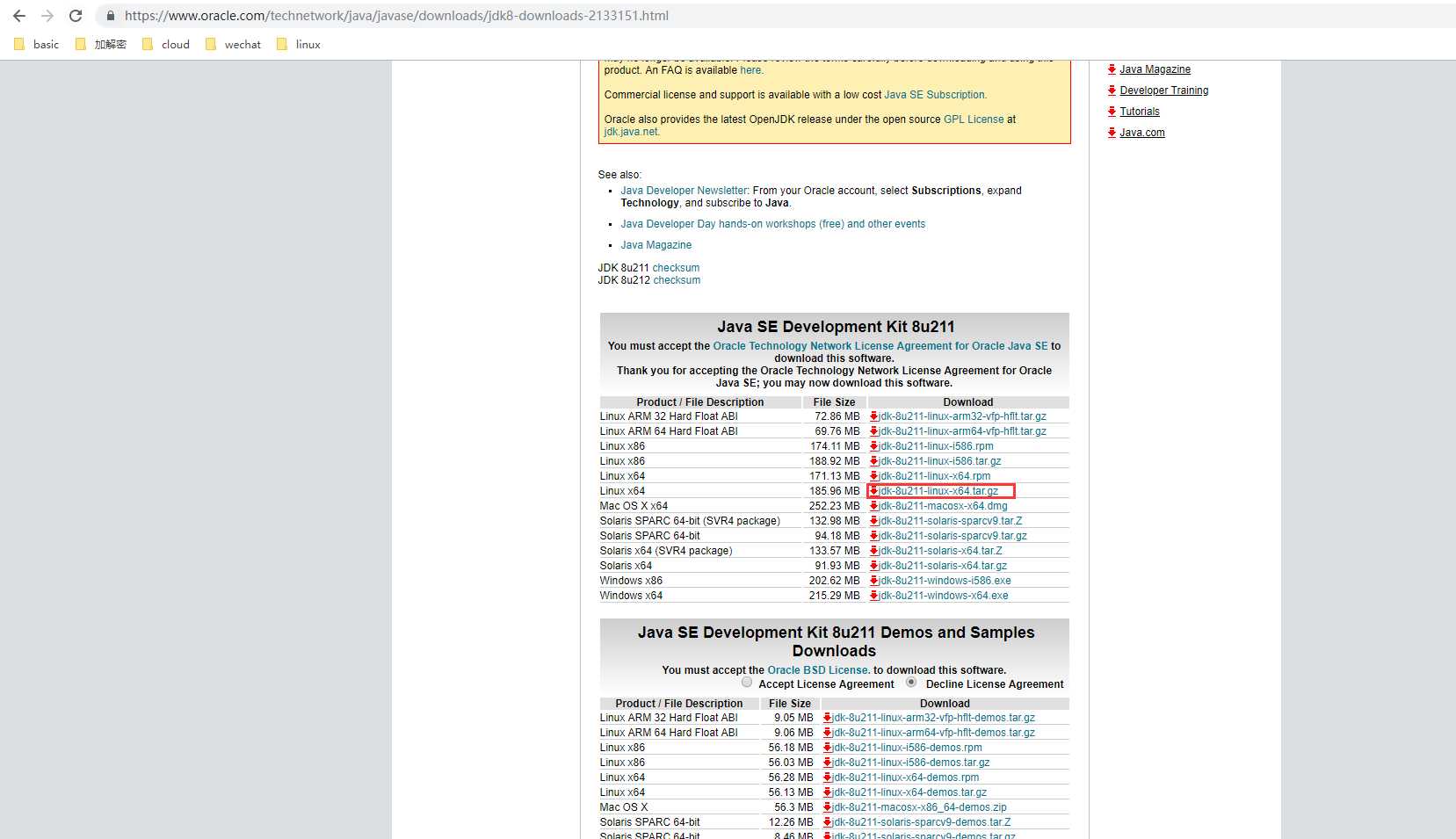1456x839 pixels.
Task: Open the Java Developer Newsletter link
Action: pos(684,191)
